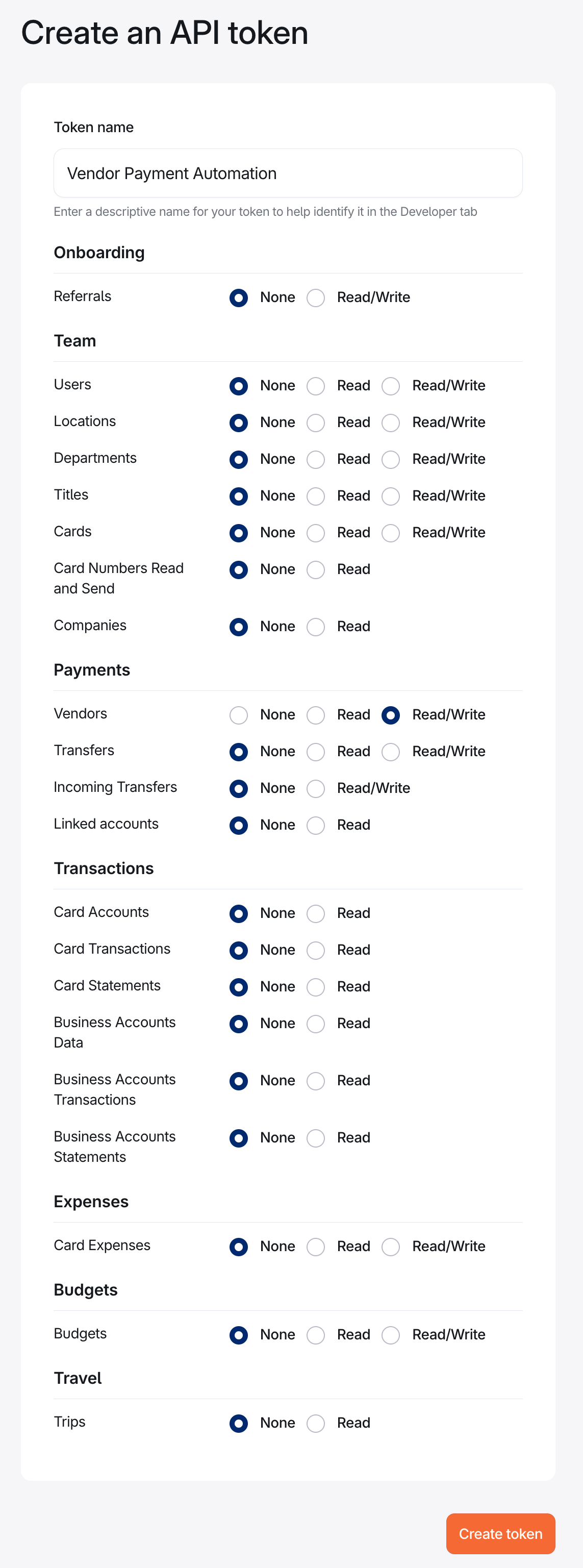
Task: Grant Read/Write access for Card Expenses
Action: [391, 1247]
